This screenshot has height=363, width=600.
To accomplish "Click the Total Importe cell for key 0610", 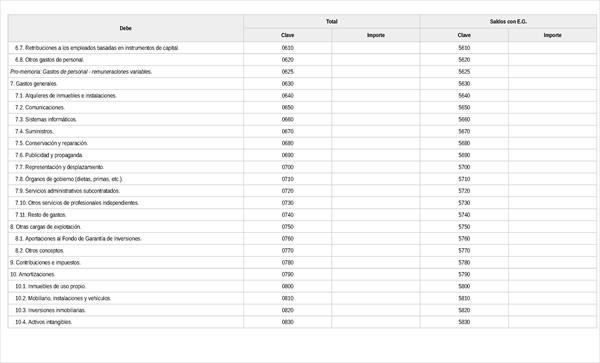I will [375, 48].
